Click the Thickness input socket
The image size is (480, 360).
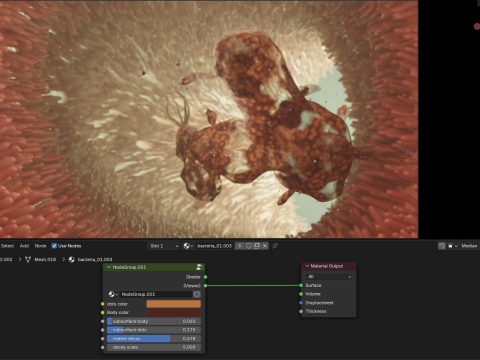click(301, 311)
